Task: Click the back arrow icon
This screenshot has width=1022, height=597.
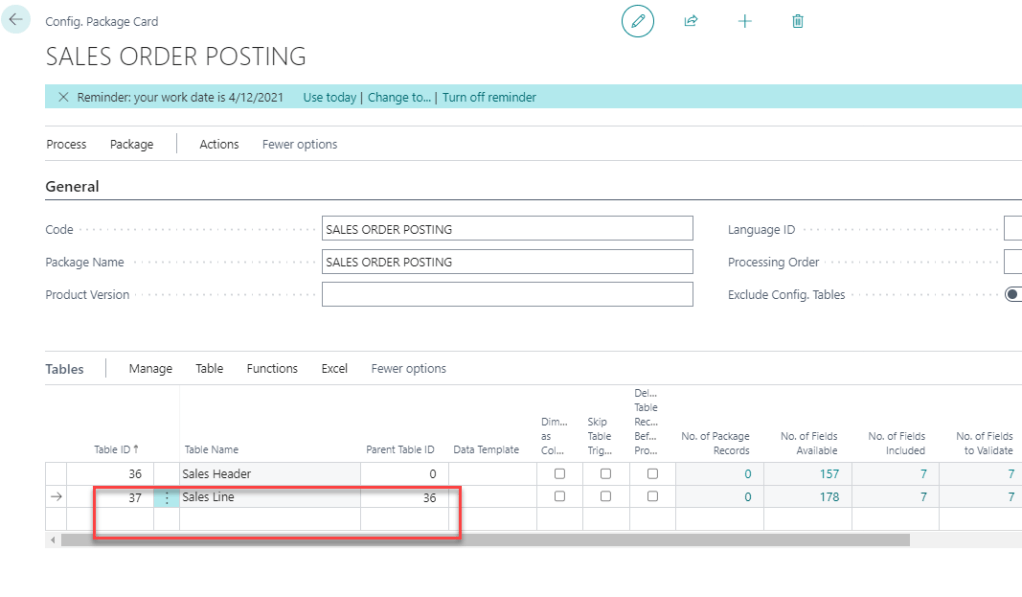Action: [15, 19]
